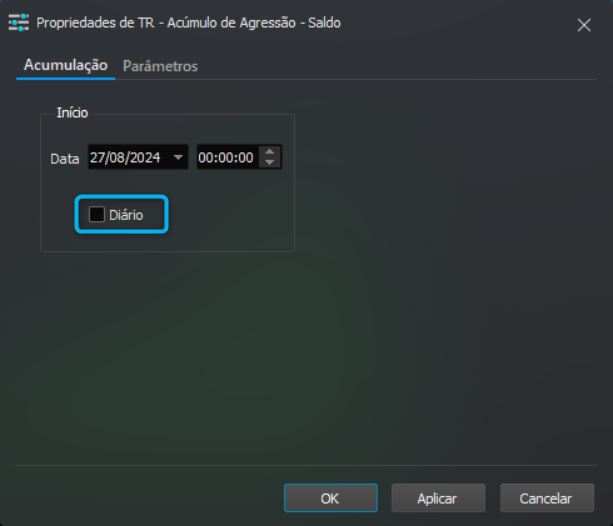Close the Propriedades de TR dialog
The image size is (613, 526).
pos(584,25)
